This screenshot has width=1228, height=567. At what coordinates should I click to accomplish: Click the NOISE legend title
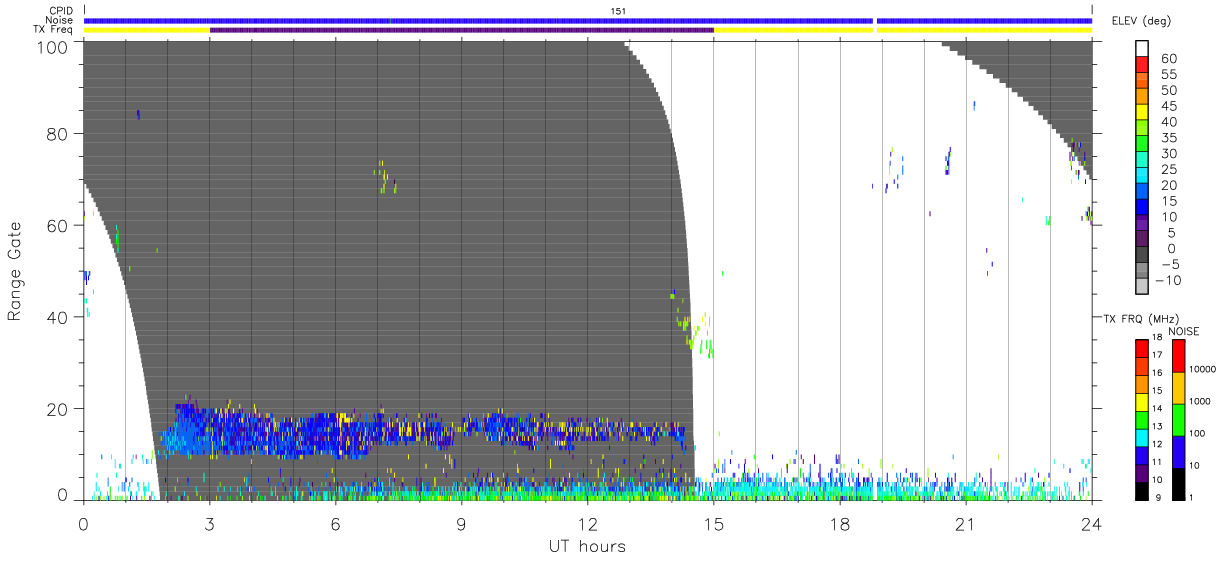pos(1183,331)
